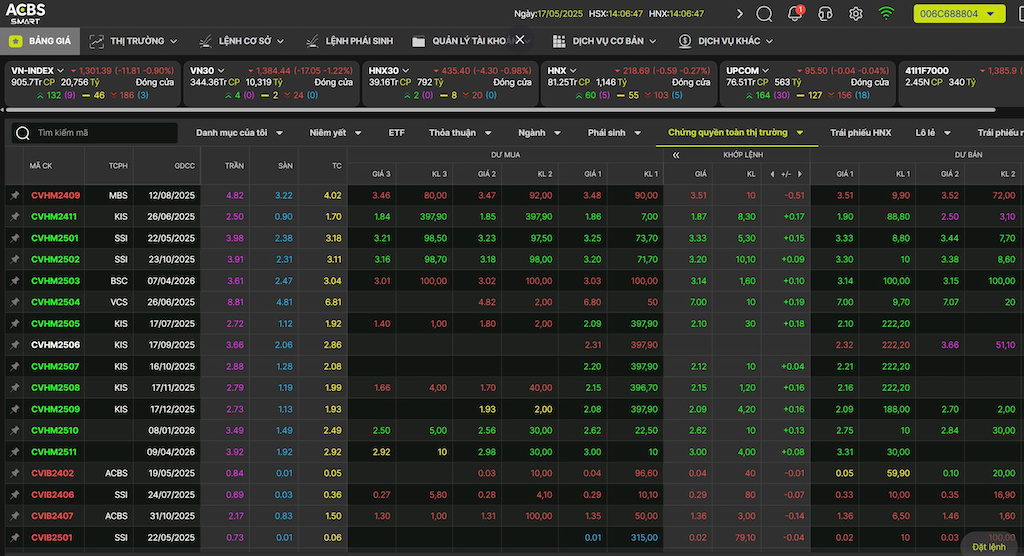Pin the CVHM2511 row
1024x556 pixels.
click(x=14, y=452)
